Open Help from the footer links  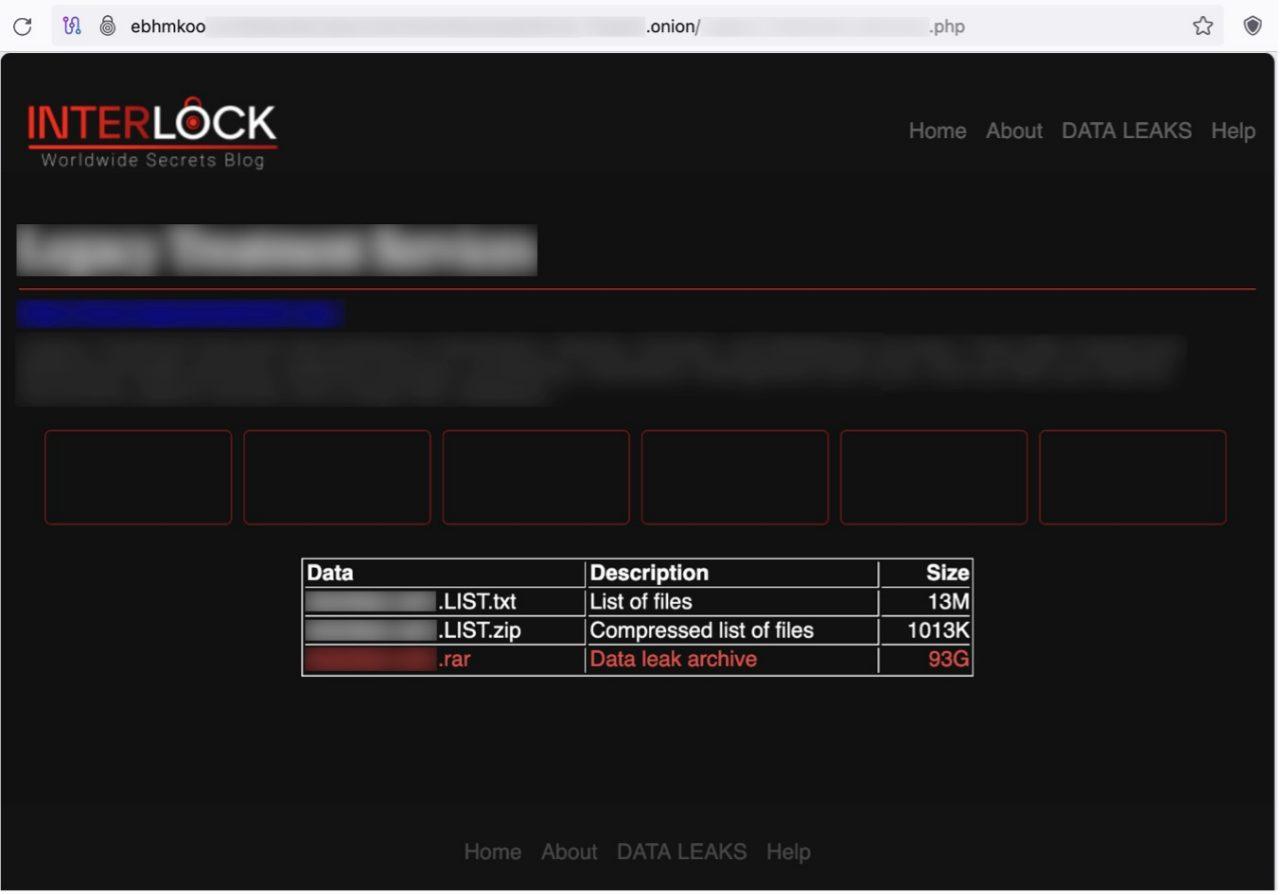click(x=789, y=852)
